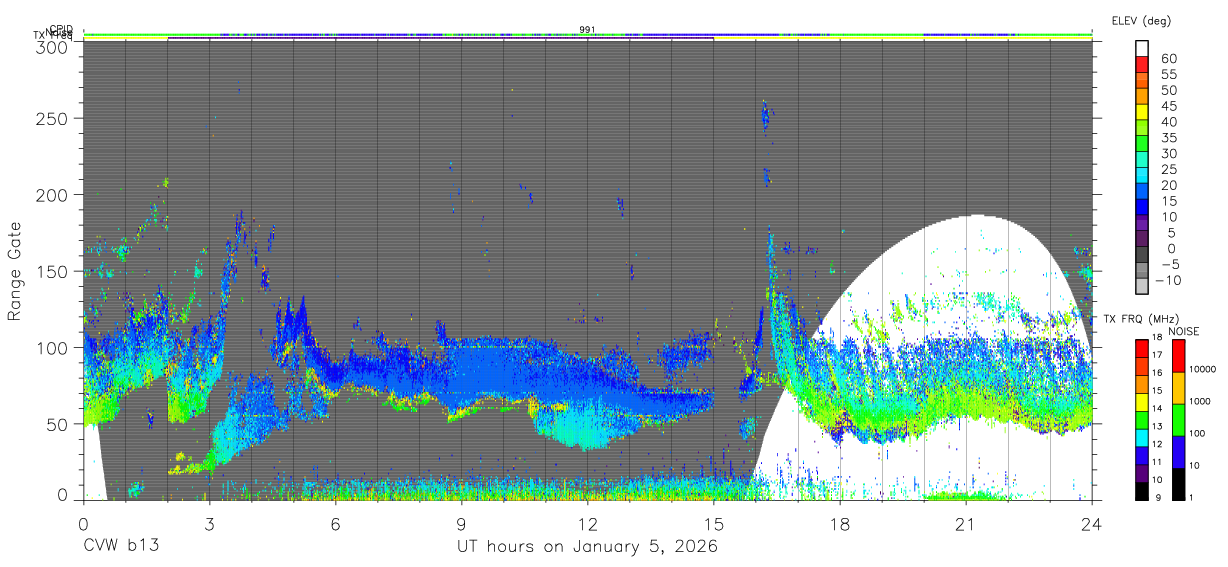Click the 45 label on the ELEV scale
Image resolution: width=1228 pixels, height=567 pixels.
[1168, 106]
